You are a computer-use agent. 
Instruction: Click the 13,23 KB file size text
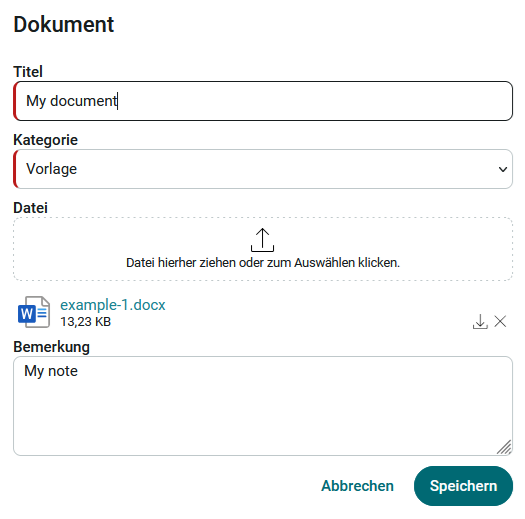(85, 322)
